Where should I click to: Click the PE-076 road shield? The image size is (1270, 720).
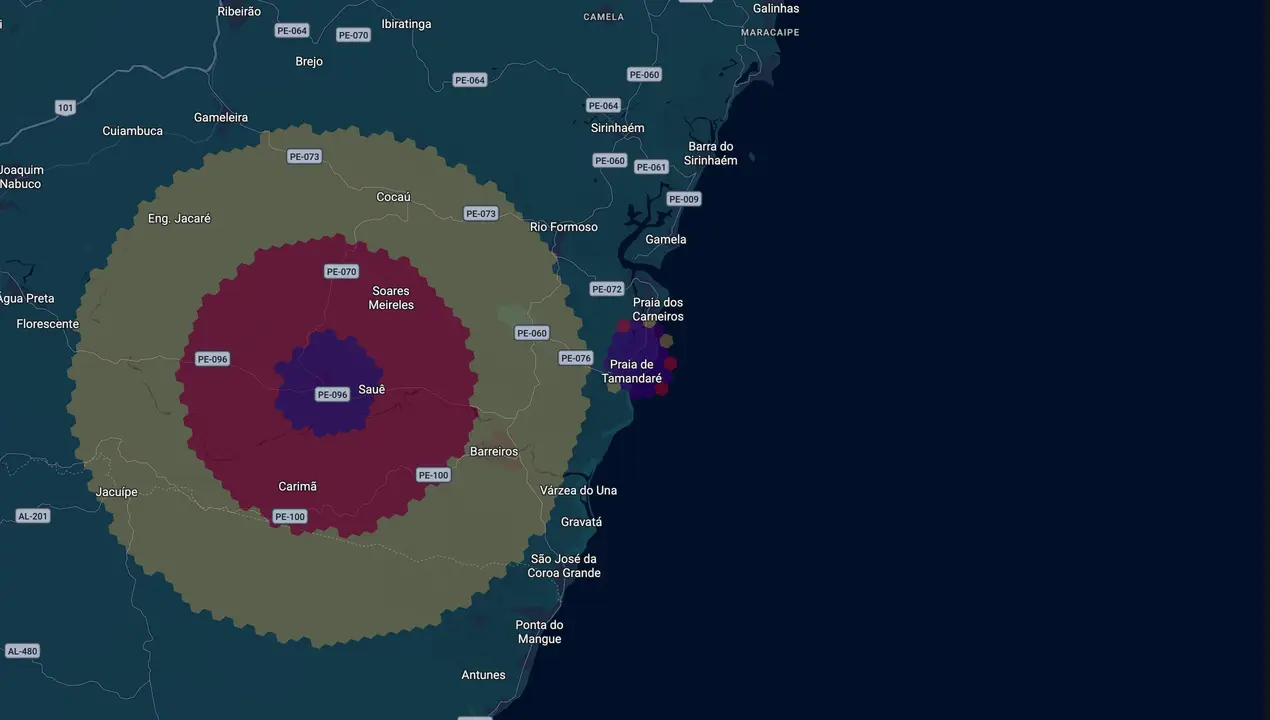[576, 358]
